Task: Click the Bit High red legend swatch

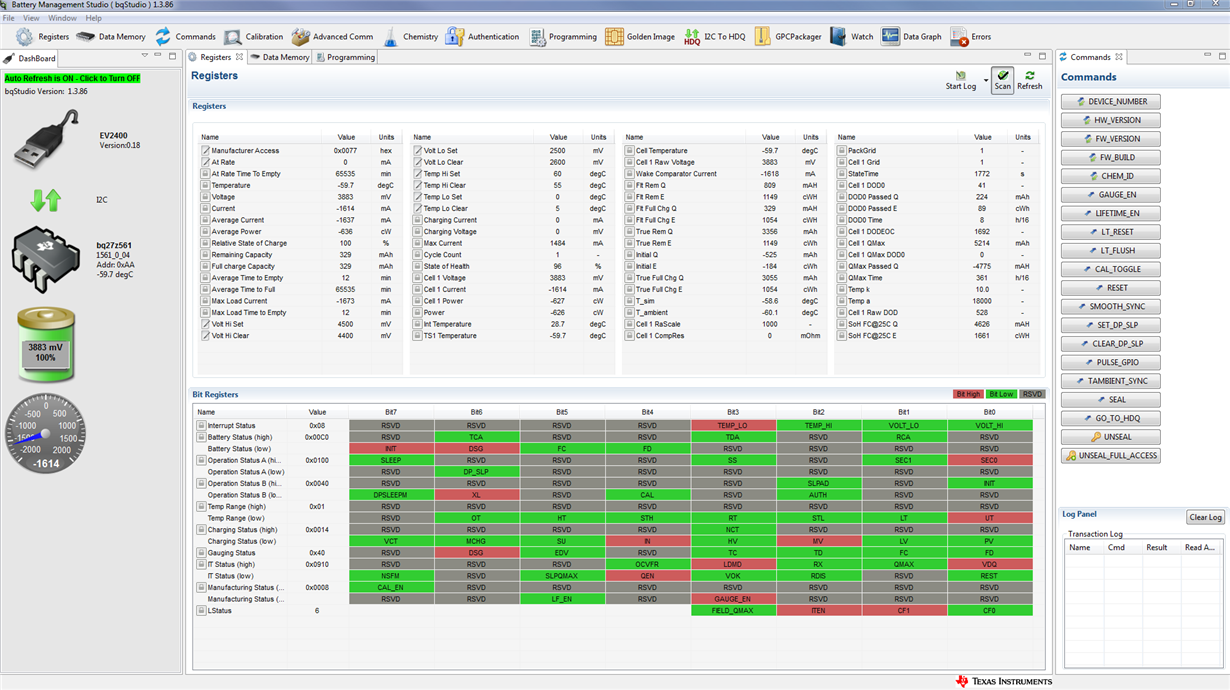Action: [x=967, y=394]
